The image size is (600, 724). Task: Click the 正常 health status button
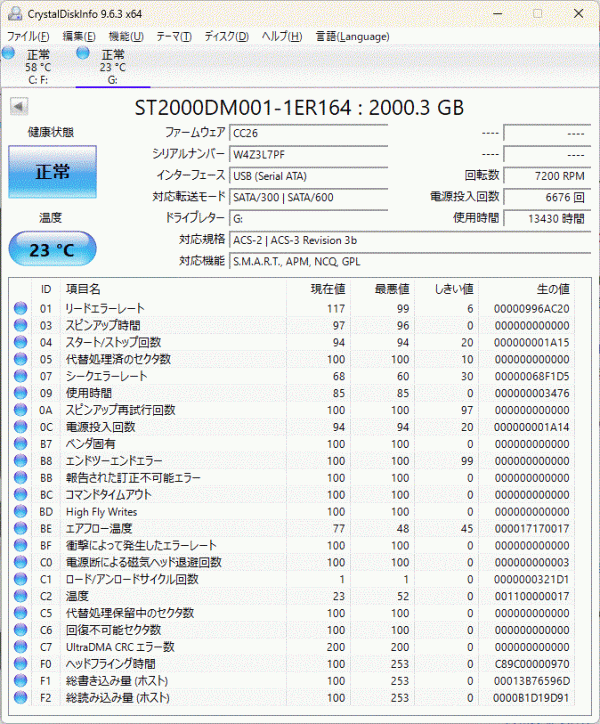click(53, 172)
